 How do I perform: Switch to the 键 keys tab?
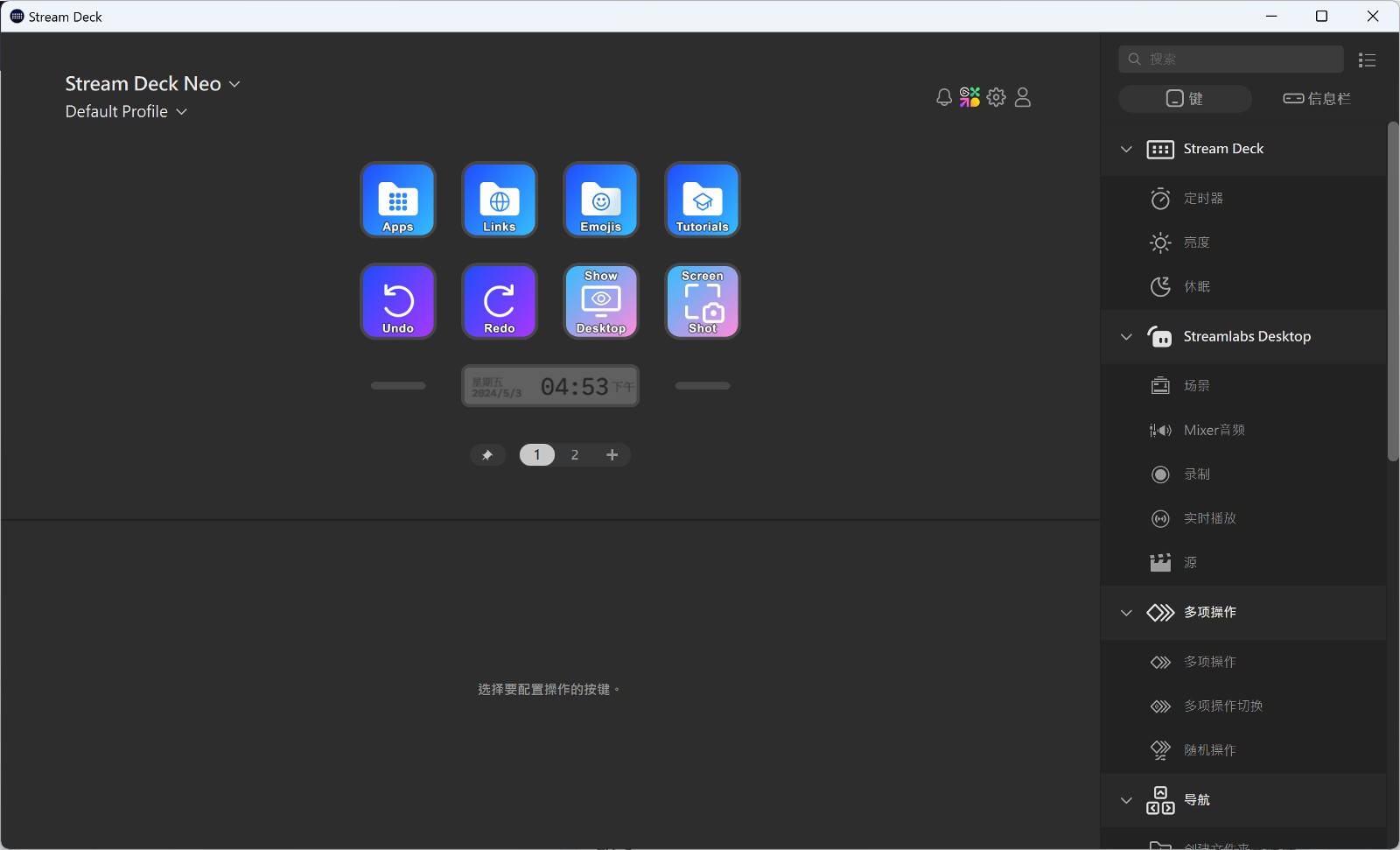(x=1185, y=99)
